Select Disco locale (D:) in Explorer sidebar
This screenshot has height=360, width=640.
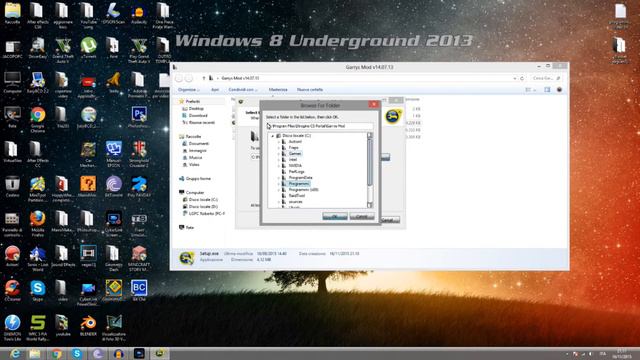pos(203,207)
